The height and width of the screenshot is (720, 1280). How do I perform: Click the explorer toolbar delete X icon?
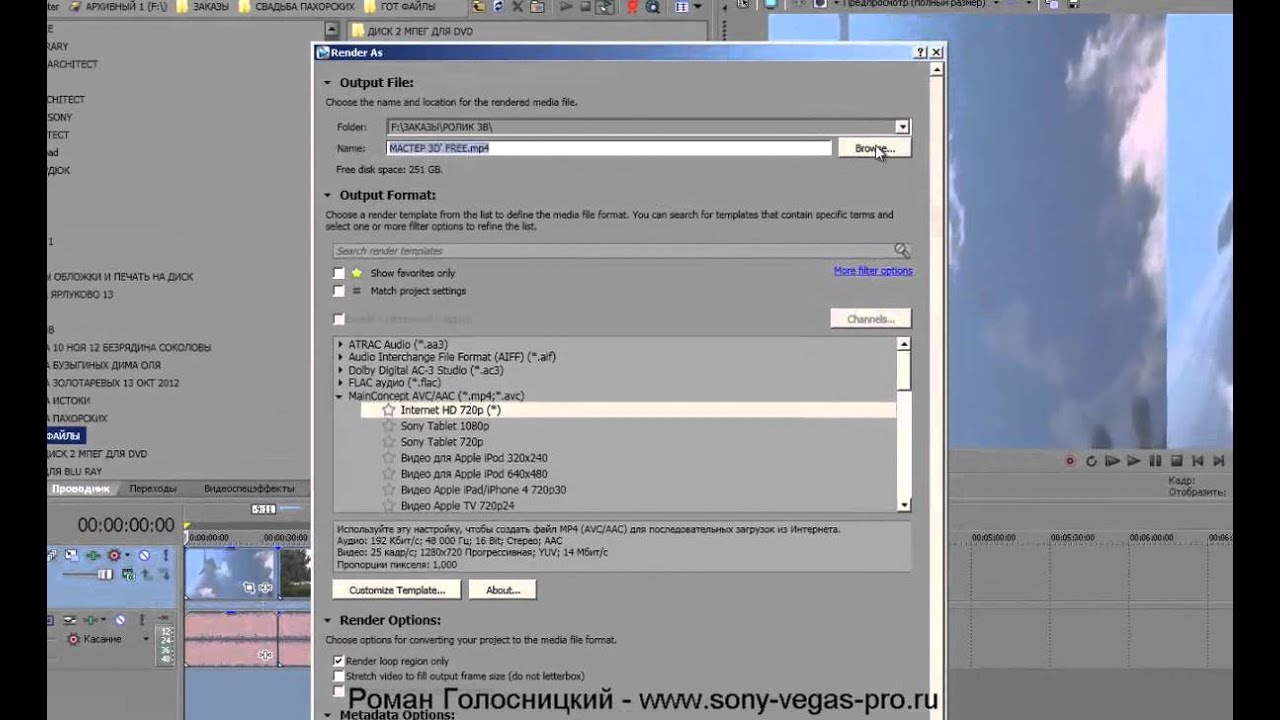(517, 7)
